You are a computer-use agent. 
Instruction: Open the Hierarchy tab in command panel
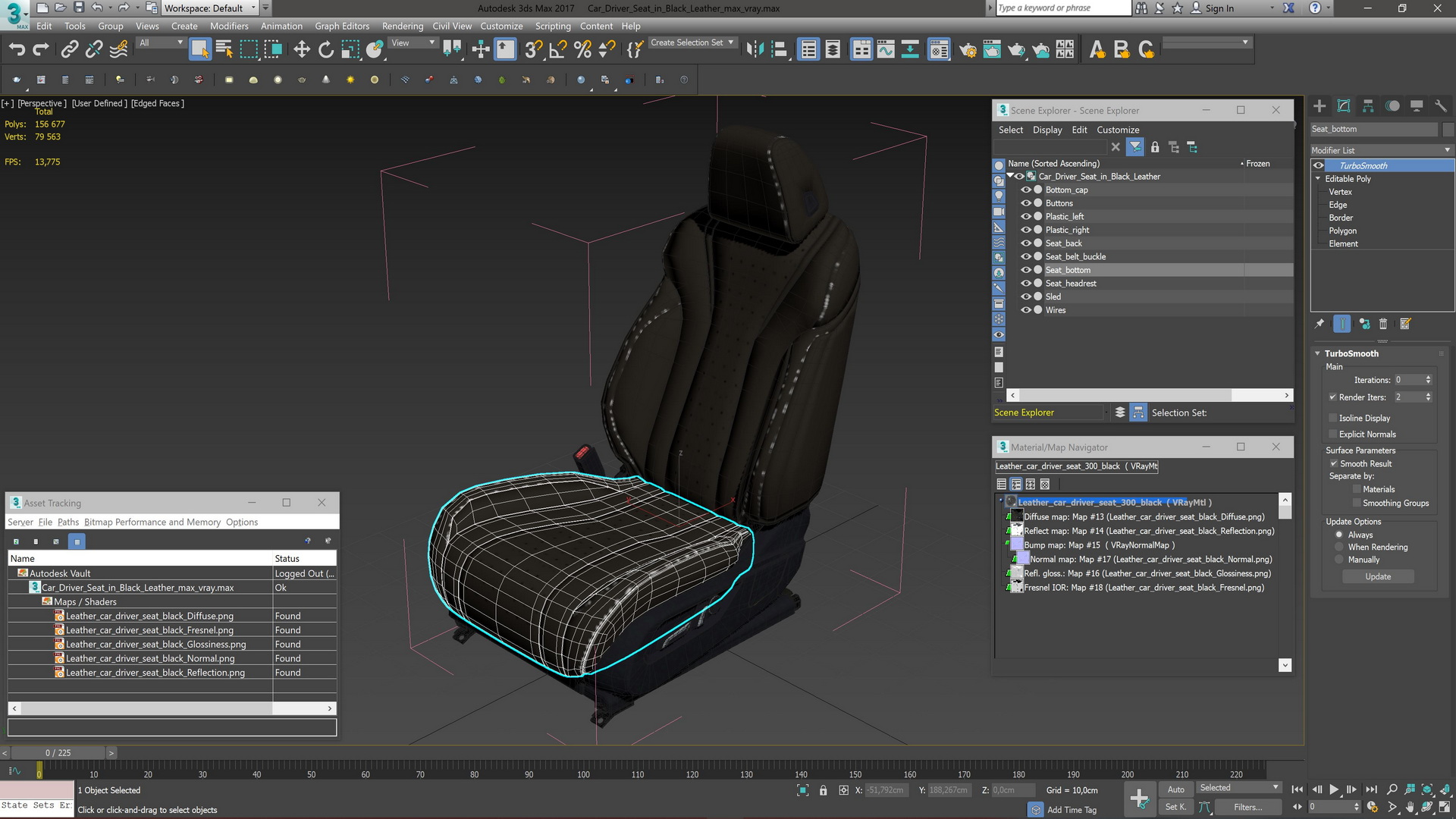[1368, 106]
